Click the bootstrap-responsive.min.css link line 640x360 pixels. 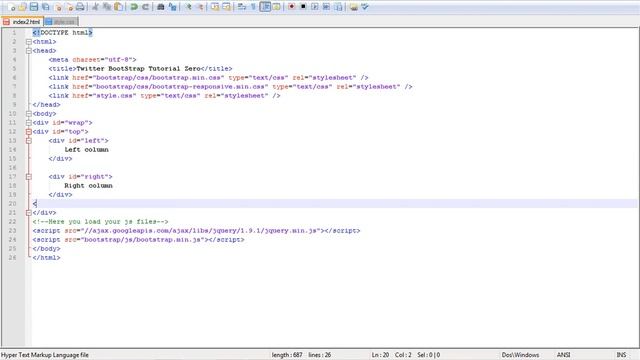coord(231,87)
